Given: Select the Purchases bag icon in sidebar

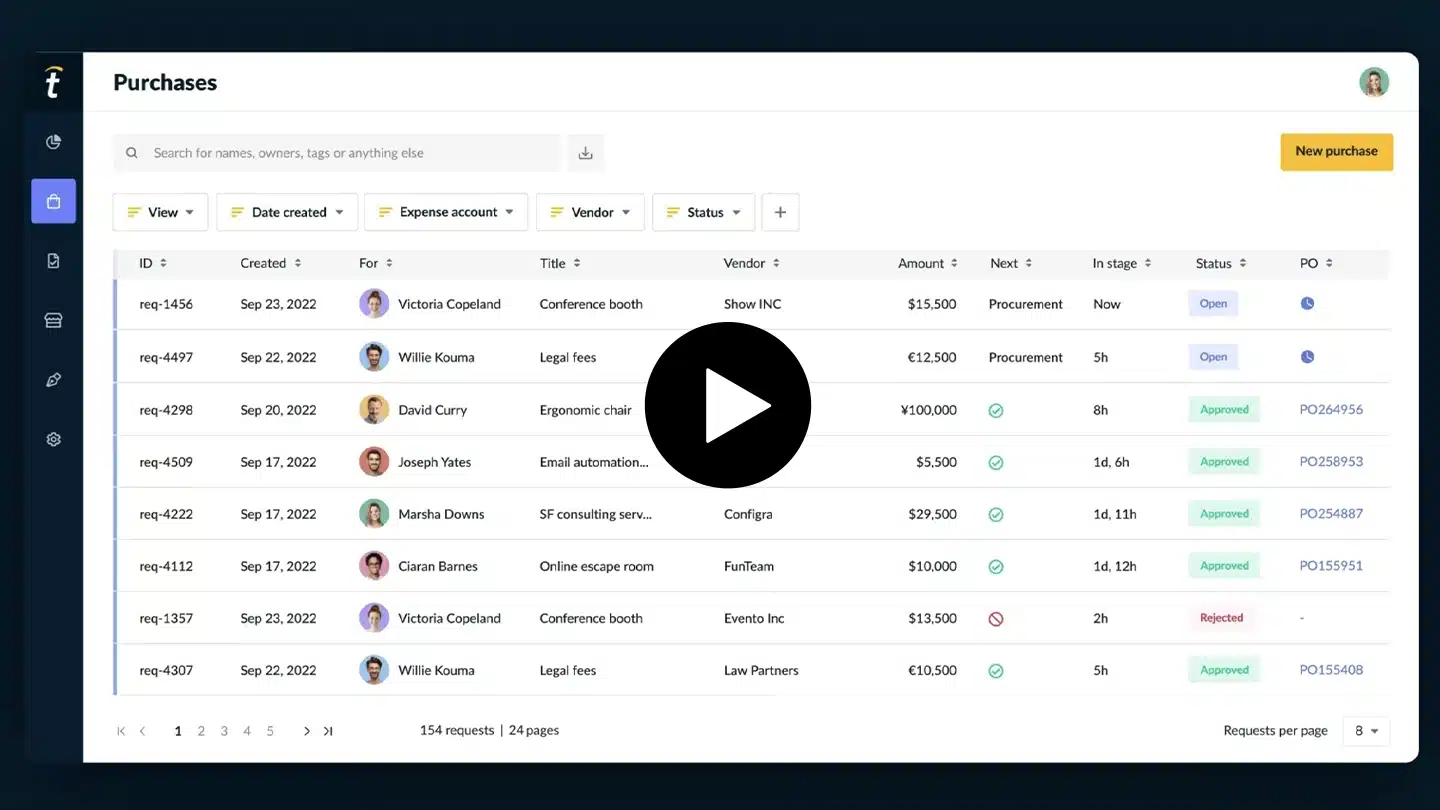Looking at the screenshot, I should pyautogui.click(x=54, y=201).
